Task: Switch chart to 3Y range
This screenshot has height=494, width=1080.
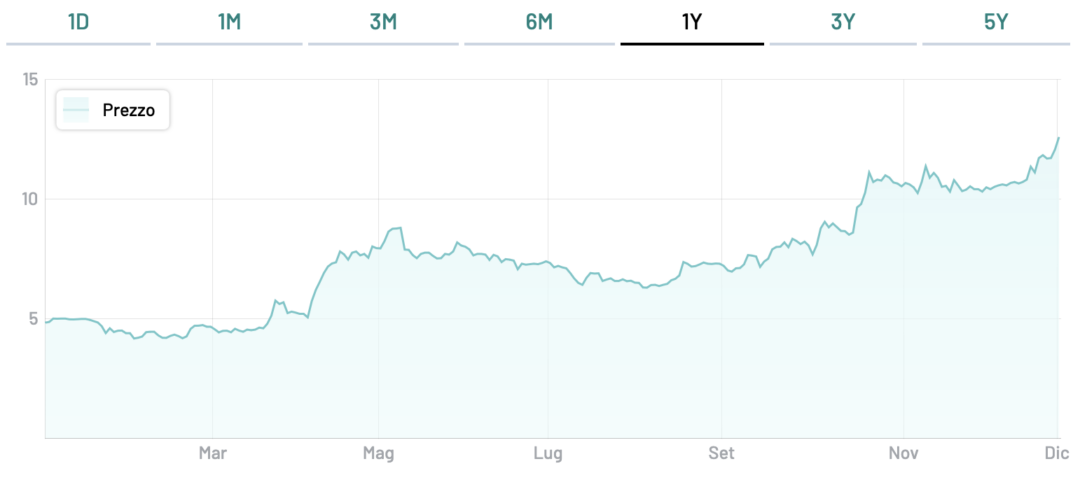Action: click(843, 22)
